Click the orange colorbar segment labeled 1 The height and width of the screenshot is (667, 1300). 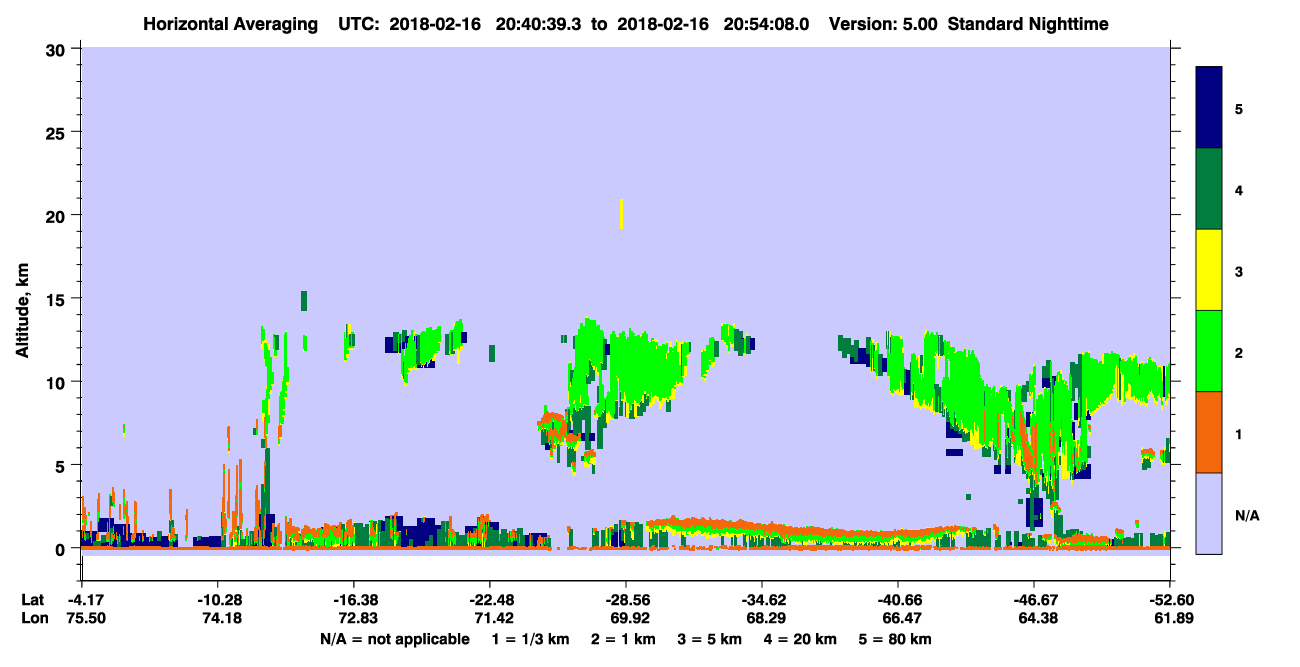[1209, 432]
